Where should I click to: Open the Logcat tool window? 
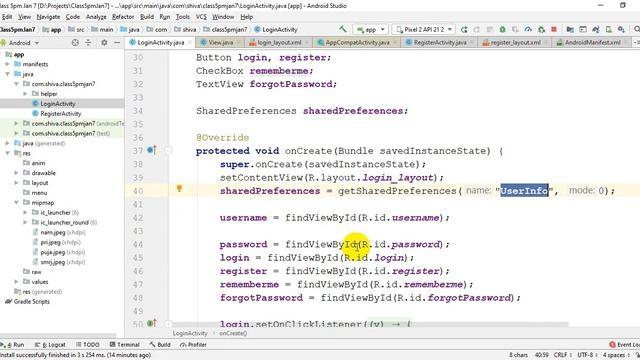[50, 344]
